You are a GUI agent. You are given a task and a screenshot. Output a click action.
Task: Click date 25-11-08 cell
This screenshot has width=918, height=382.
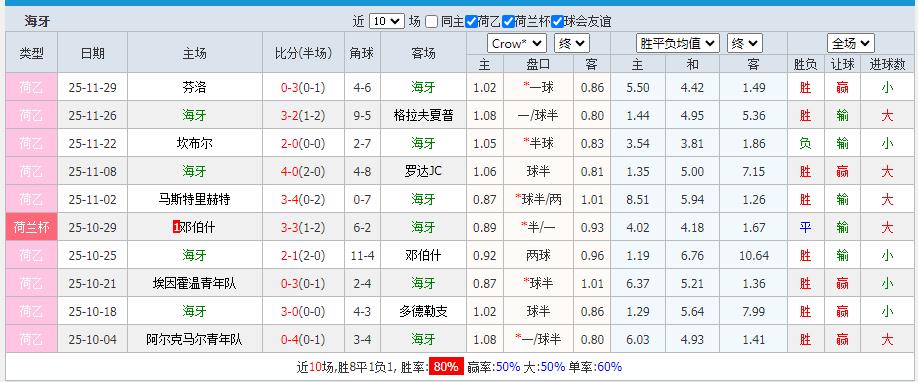(x=93, y=171)
